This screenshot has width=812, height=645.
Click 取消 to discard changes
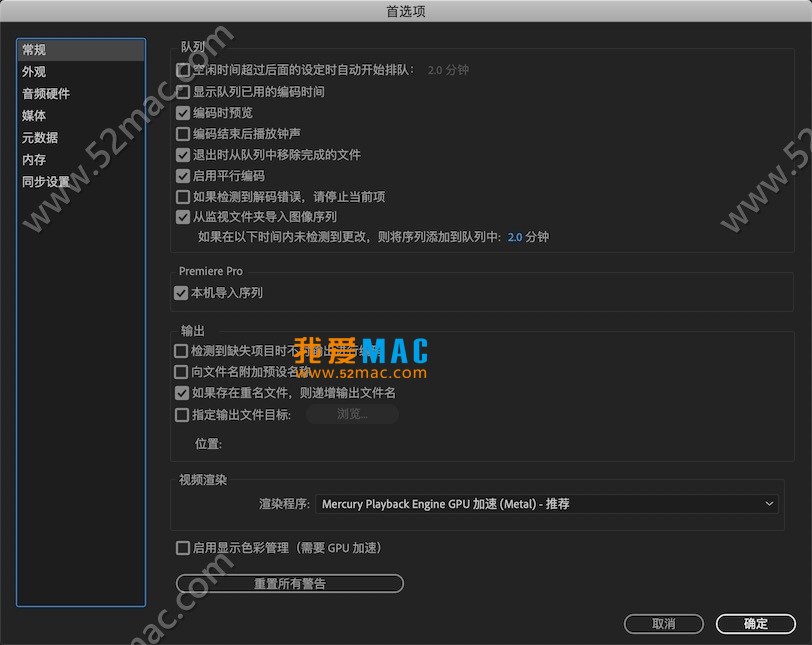(x=663, y=624)
